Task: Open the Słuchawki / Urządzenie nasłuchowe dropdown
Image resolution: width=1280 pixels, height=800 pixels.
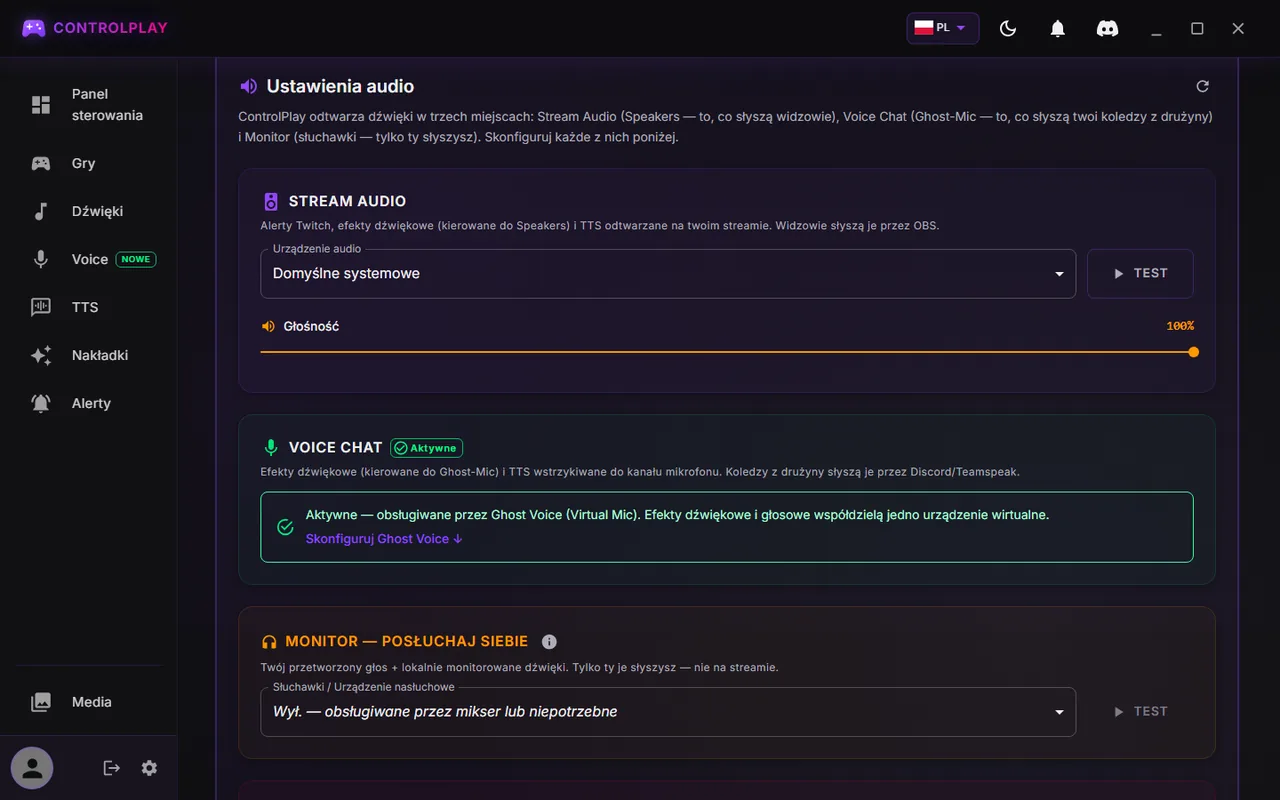Action: 668,712
